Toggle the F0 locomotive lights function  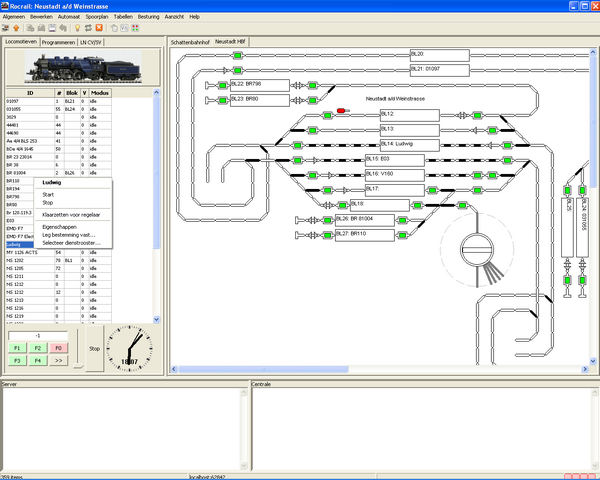pos(57,347)
